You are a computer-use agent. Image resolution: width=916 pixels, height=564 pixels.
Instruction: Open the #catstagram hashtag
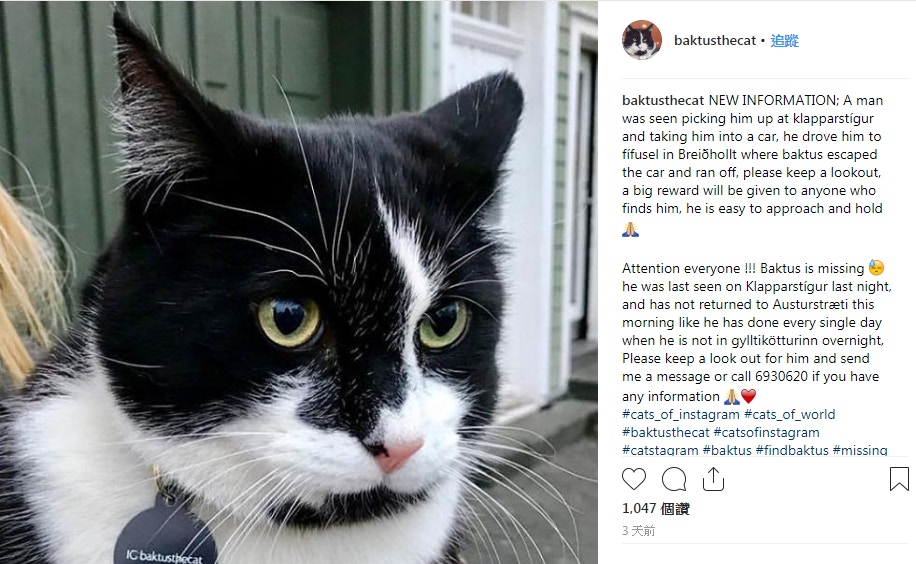point(660,450)
